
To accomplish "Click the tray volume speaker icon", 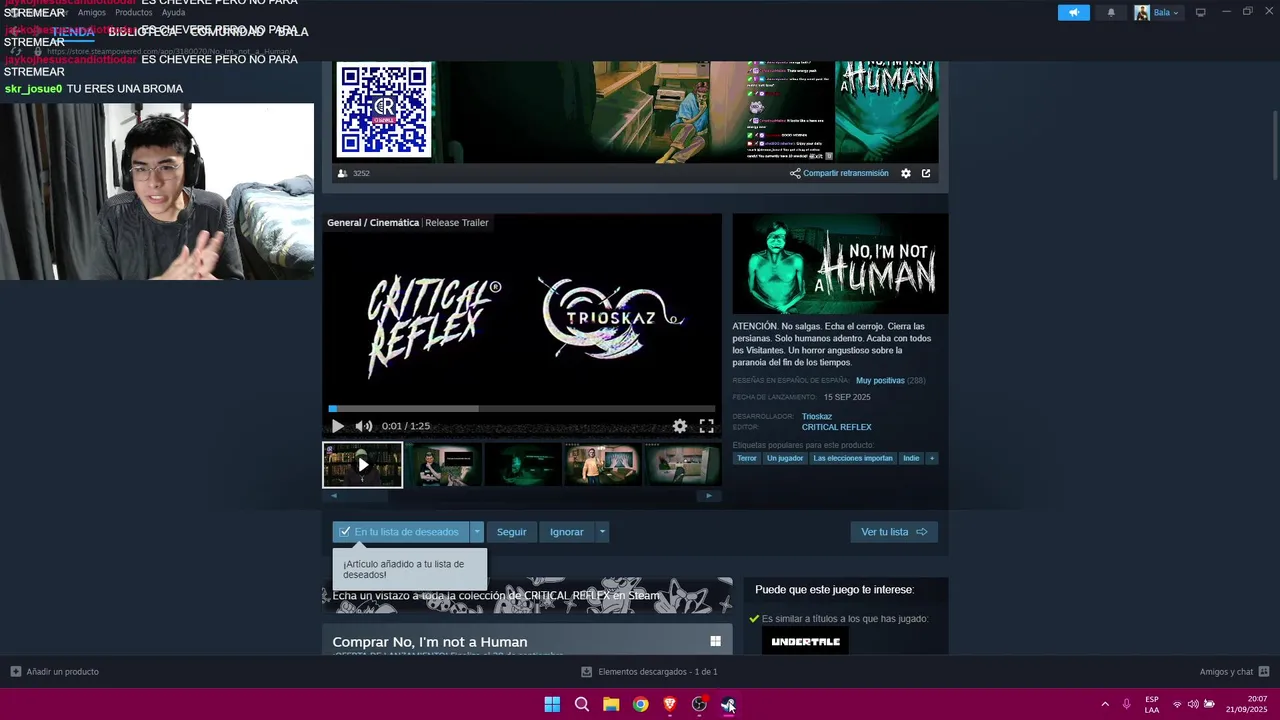I will coord(1193,704).
